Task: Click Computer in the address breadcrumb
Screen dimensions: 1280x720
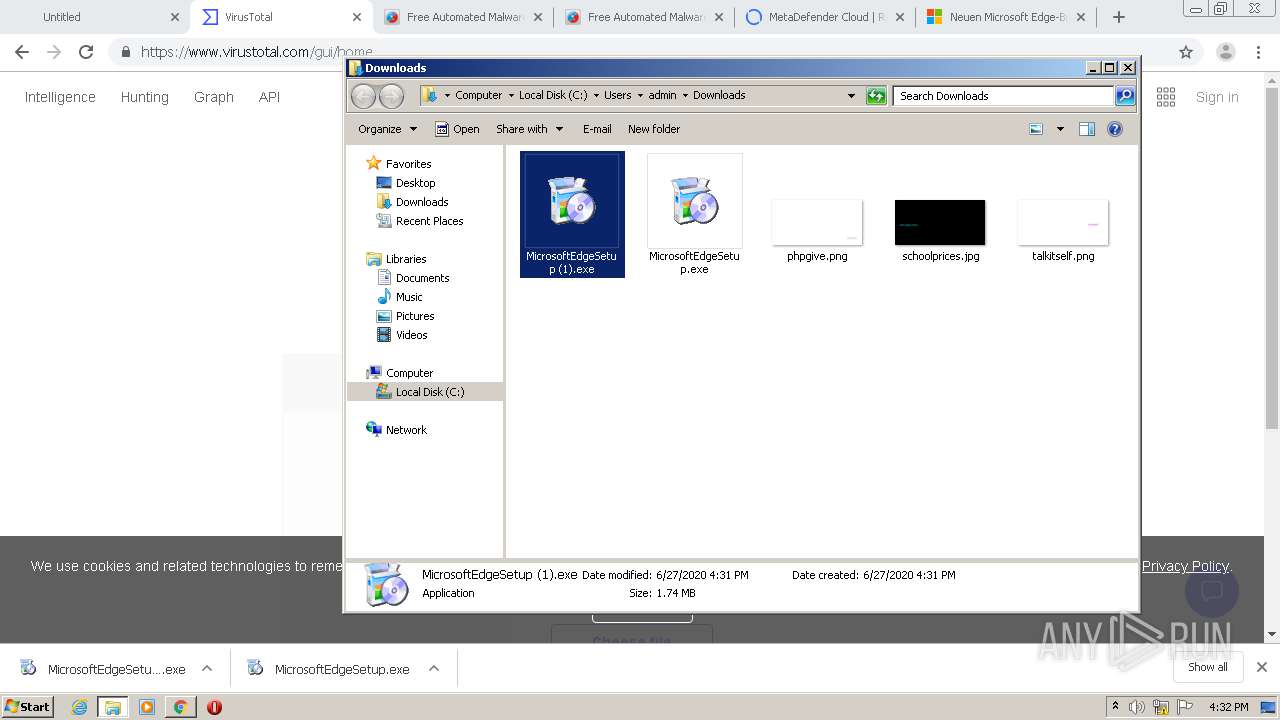Action: 478,95
